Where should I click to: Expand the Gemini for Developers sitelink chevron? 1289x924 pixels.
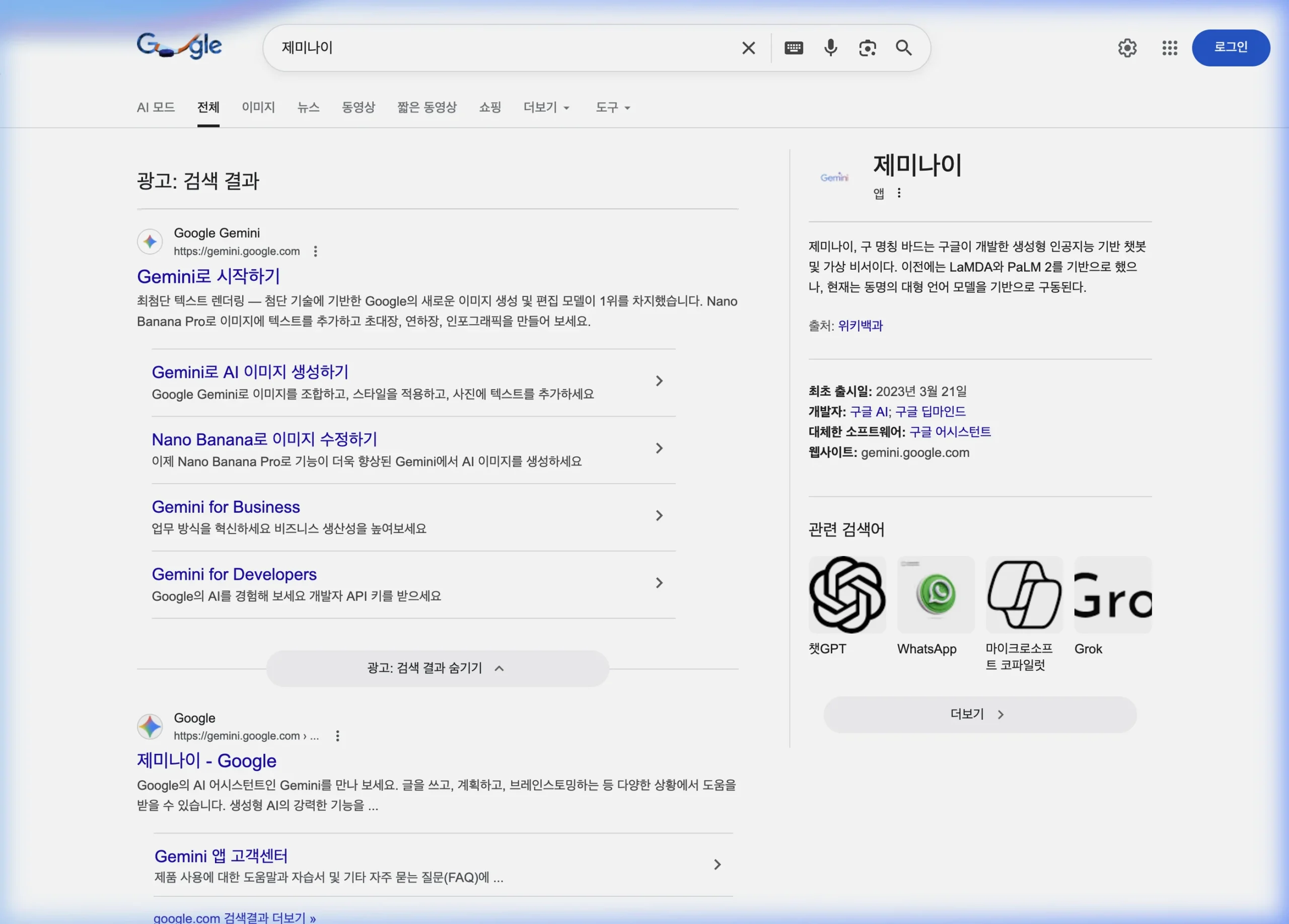[x=659, y=583]
